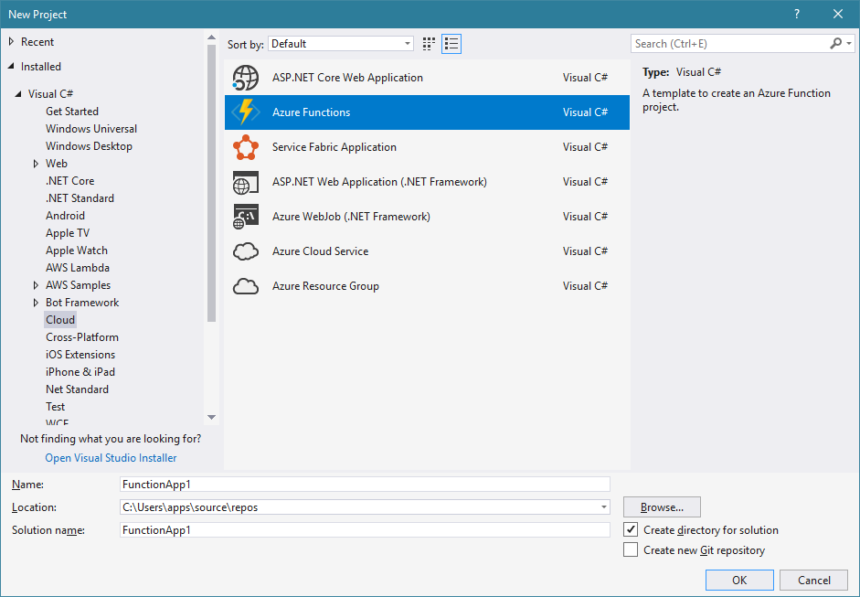Select iOS Extensions category

click(81, 354)
